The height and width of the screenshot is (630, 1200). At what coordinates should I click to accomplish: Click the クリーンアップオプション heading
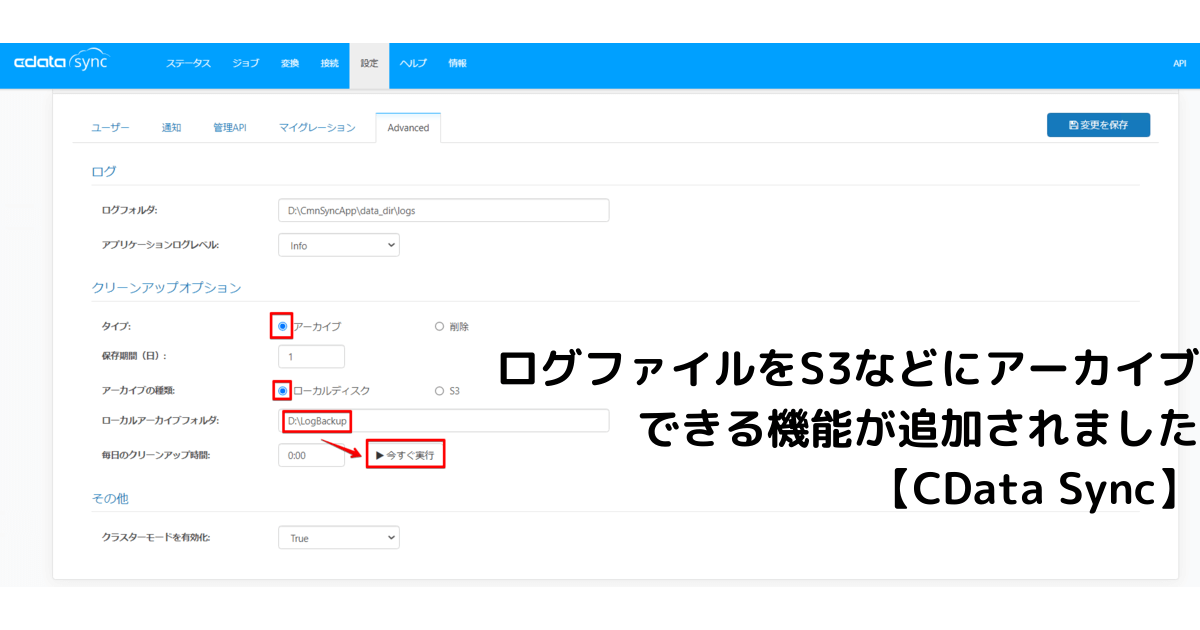166,287
